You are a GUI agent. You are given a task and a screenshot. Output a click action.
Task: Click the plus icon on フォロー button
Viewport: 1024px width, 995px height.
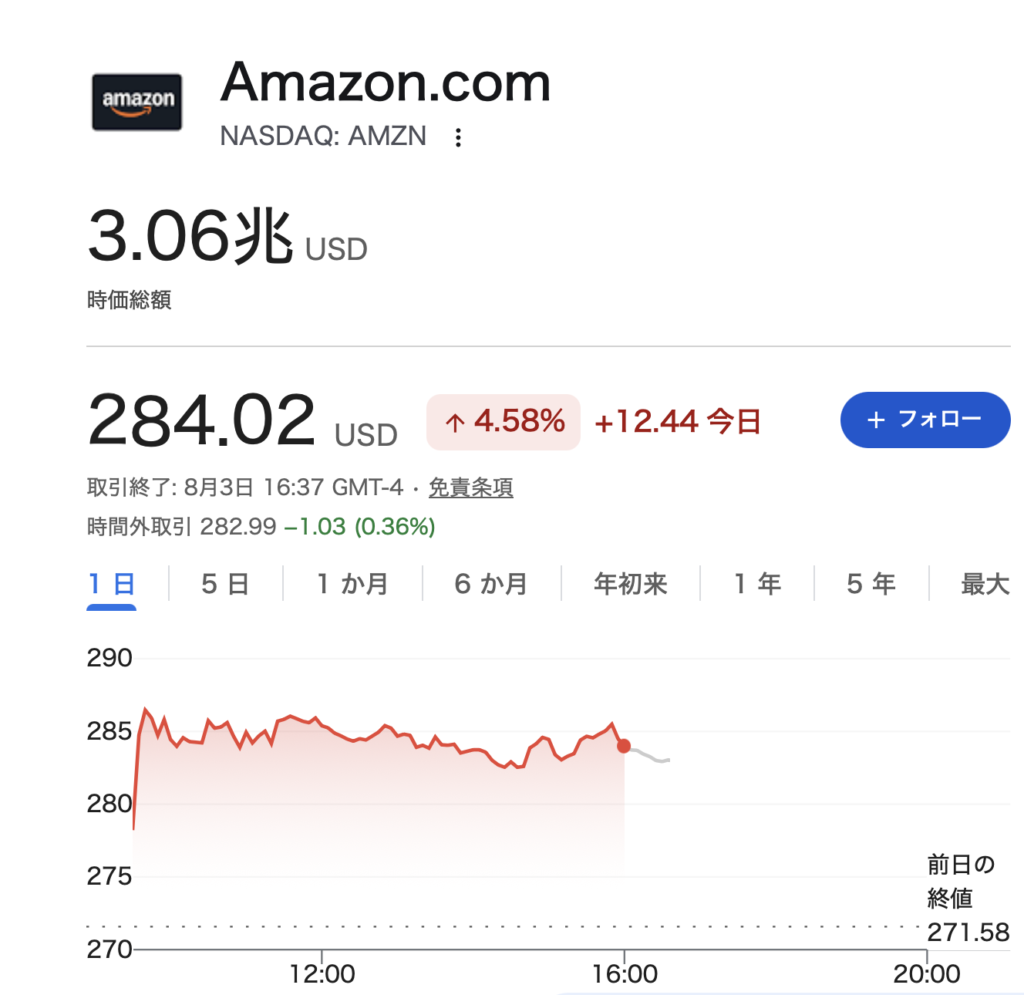pos(876,420)
